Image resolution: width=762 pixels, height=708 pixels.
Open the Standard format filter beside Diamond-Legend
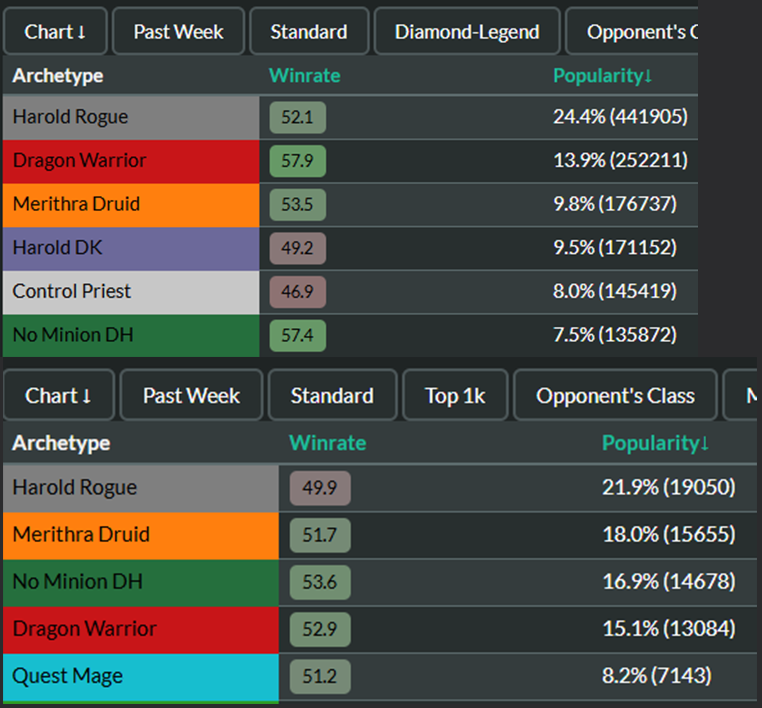tap(309, 32)
